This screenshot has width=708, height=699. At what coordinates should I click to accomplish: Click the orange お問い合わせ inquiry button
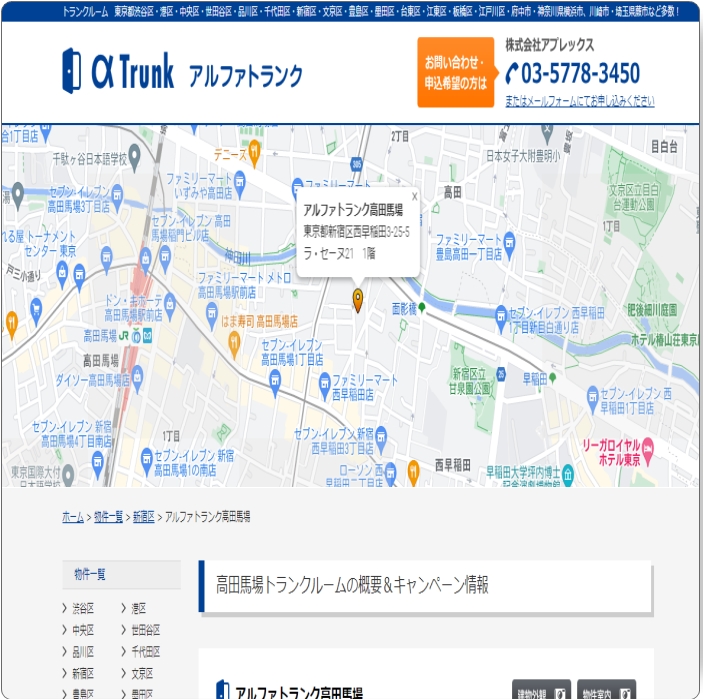456,72
